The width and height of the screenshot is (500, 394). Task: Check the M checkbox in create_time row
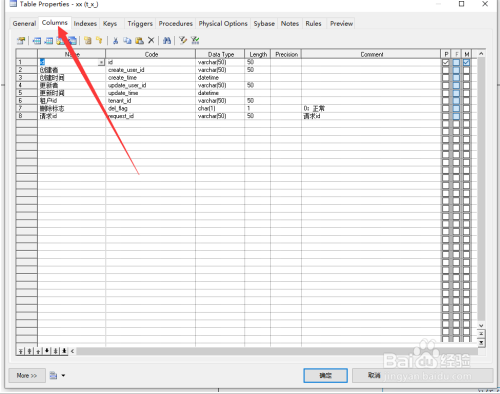[x=466, y=78]
